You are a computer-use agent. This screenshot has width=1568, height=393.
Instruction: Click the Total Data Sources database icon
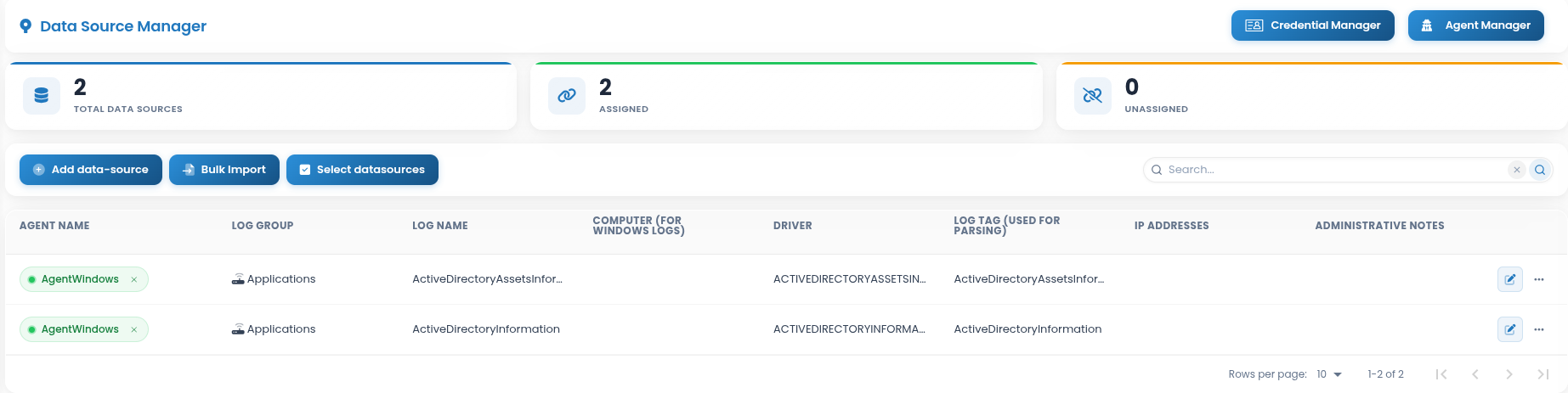point(41,96)
